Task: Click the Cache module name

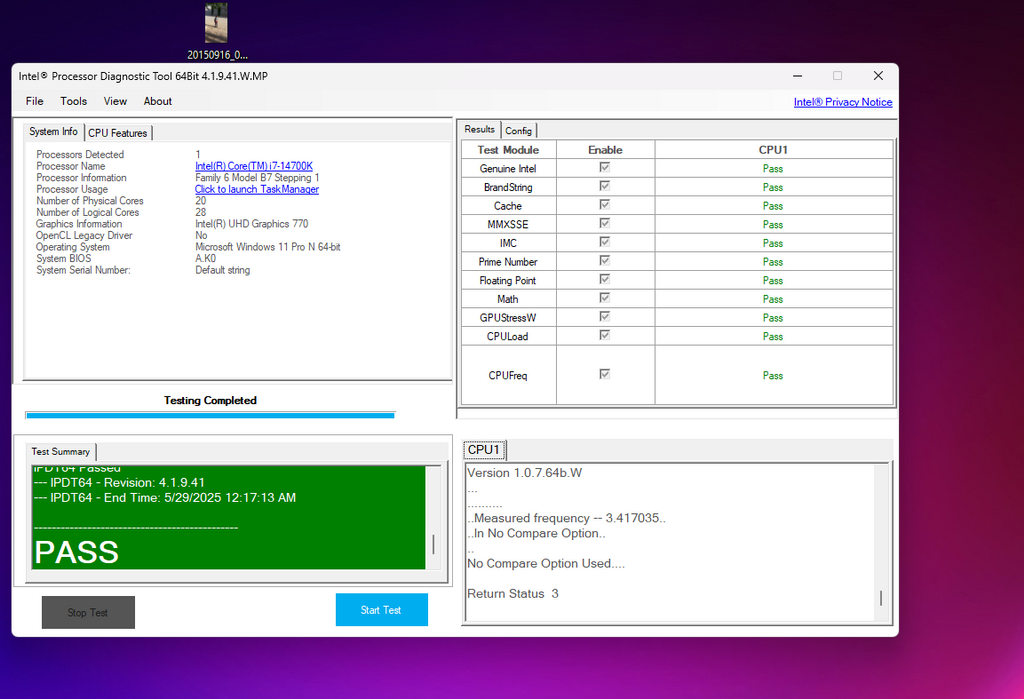Action: pos(508,206)
